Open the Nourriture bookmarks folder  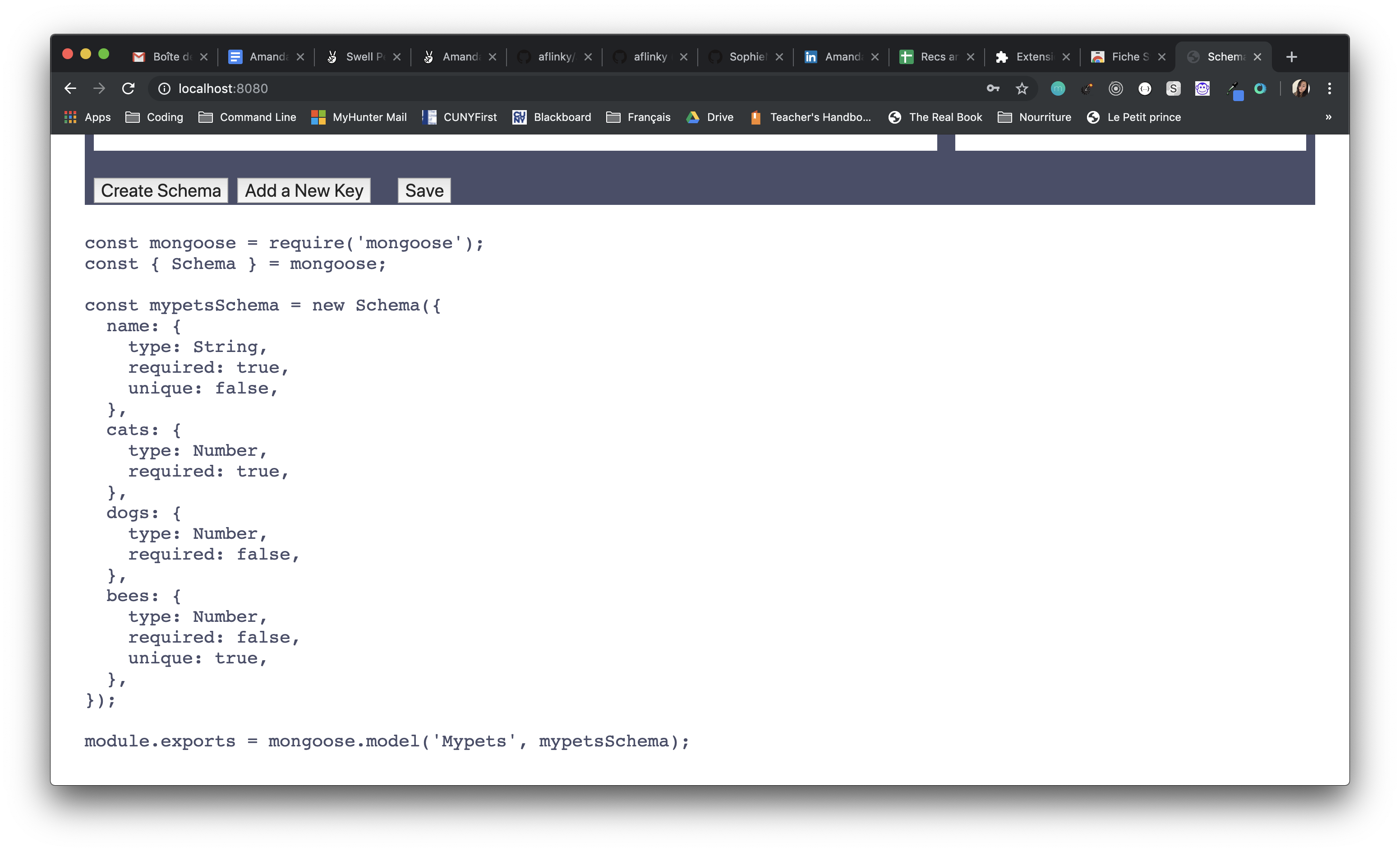1034,117
